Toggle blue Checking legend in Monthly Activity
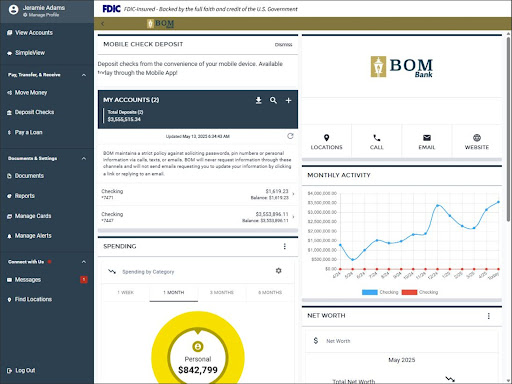Screen dimensions: 512x384 pos(380,292)
